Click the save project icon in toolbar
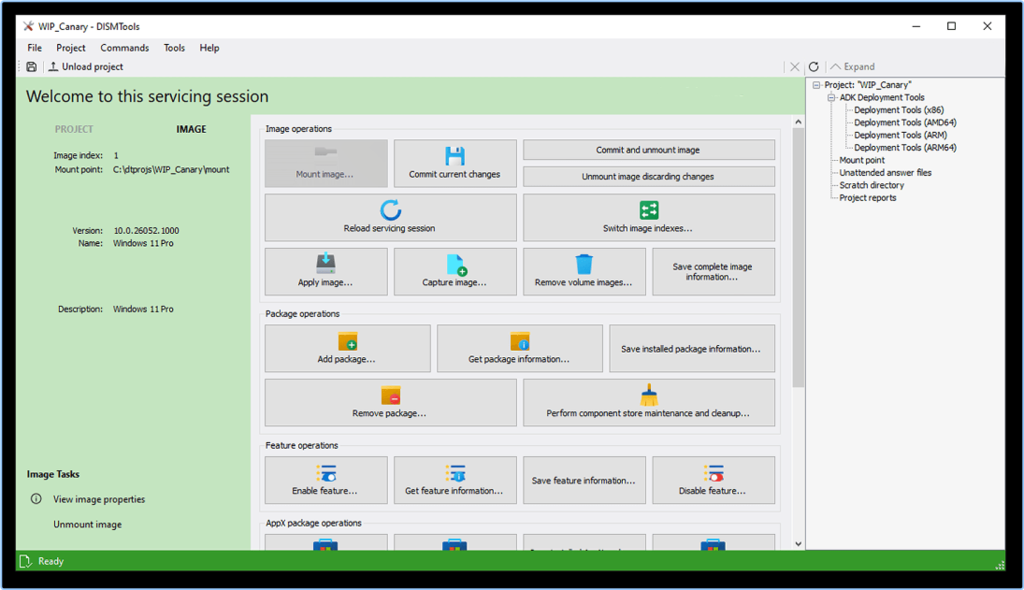 tap(31, 67)
